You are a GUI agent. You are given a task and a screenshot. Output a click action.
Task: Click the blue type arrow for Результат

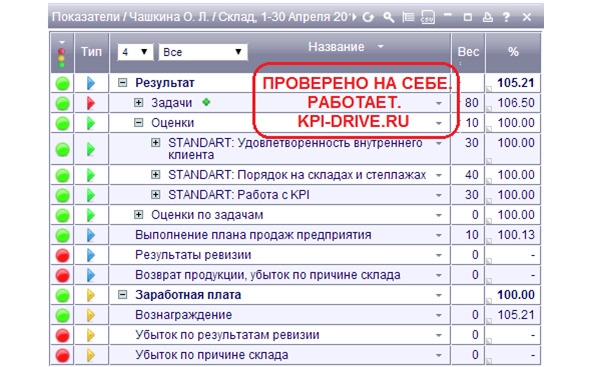coord(90,83)
